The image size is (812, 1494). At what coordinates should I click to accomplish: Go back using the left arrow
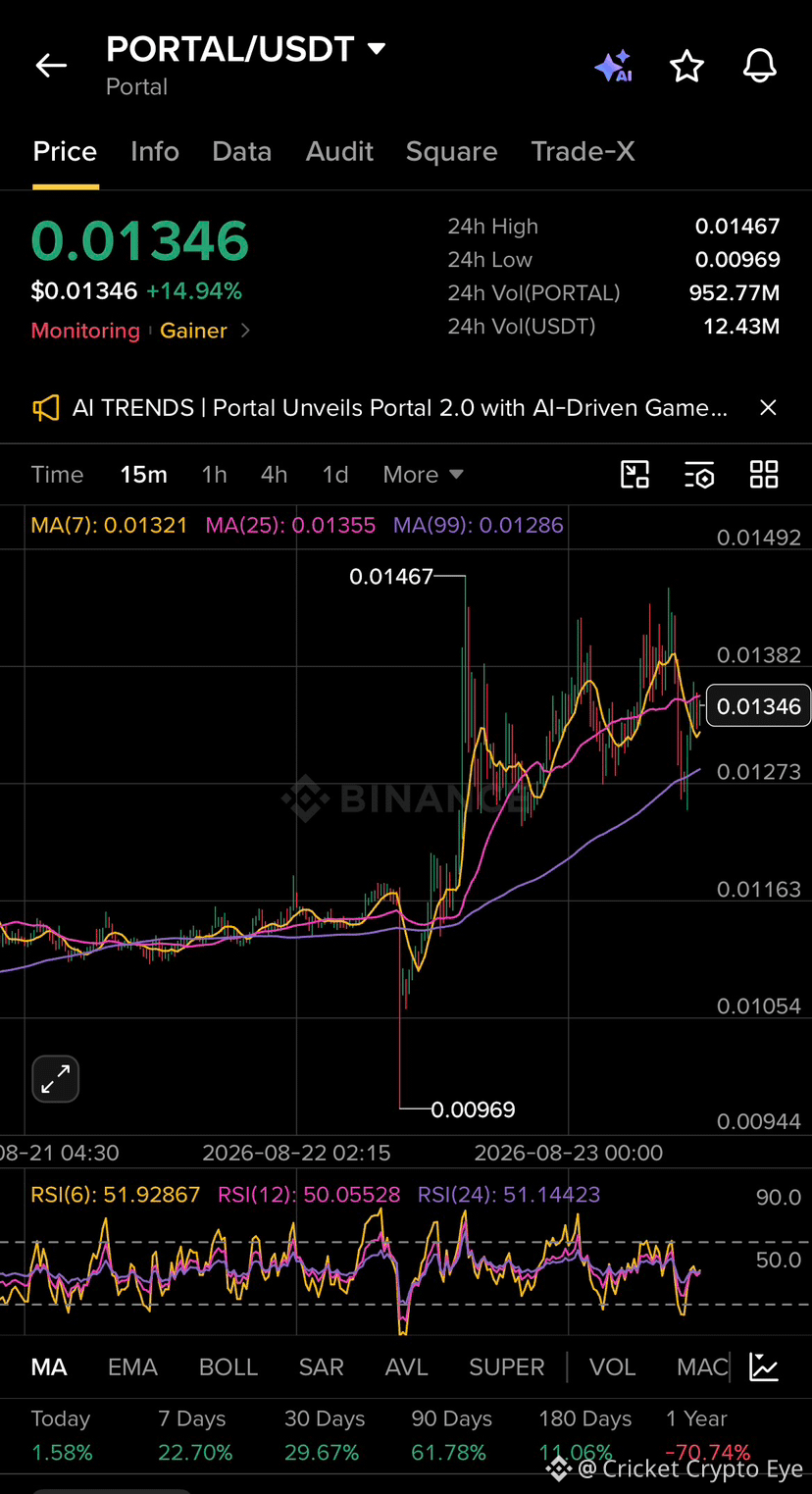click(51, 66)
